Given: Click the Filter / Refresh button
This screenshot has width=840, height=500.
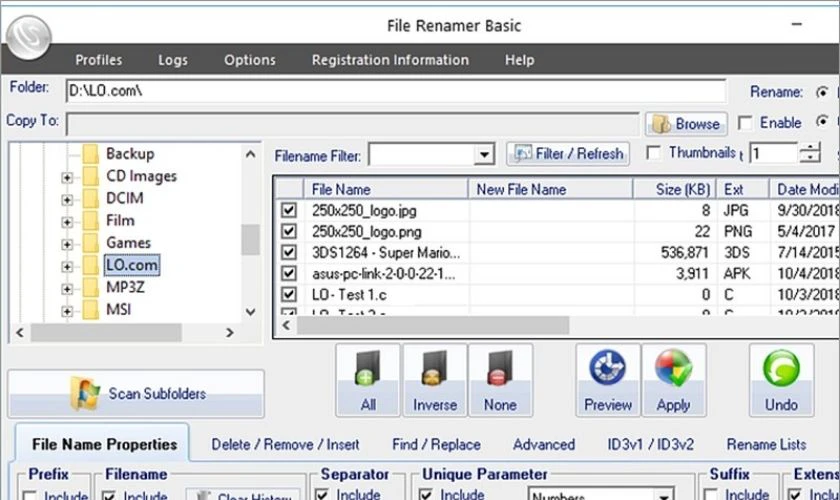Looking at the screenshot, I should (x=568, y=154).
